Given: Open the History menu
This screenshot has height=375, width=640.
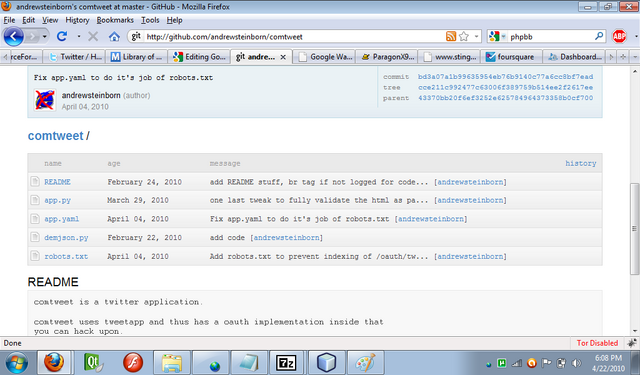Looking at the screenshot, I should 77,20.
